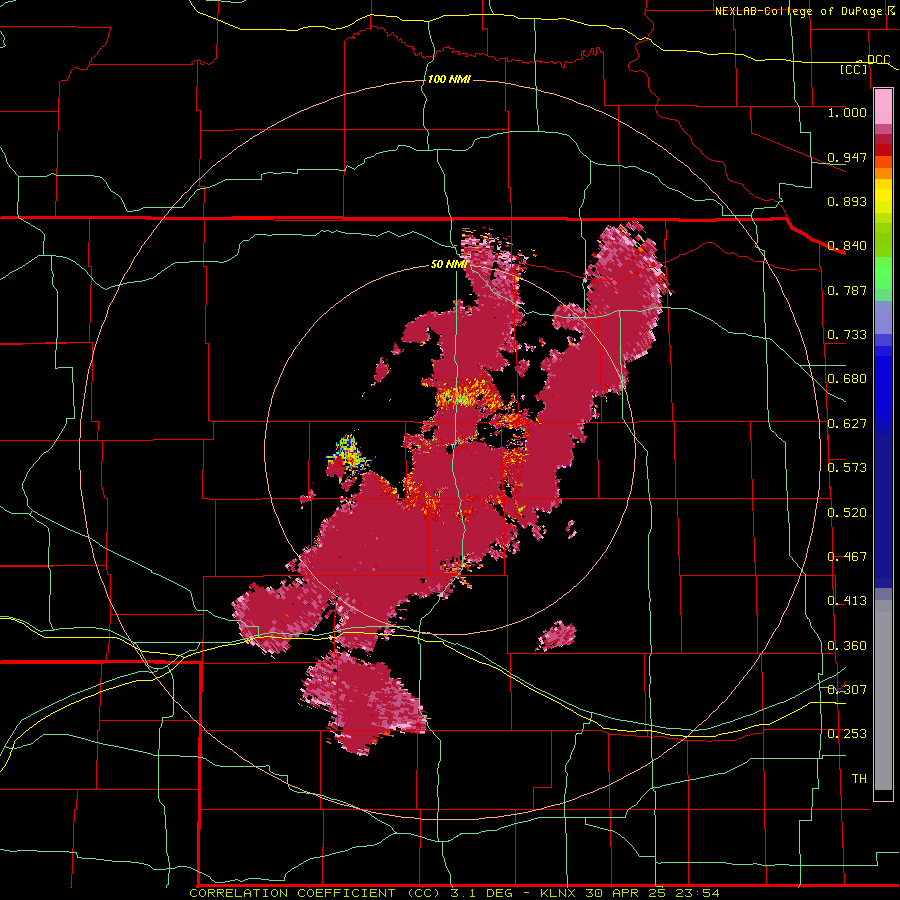900x900 pixels.
Task: Click the KLNX radar site identifier
Action: tap(560, 893)
